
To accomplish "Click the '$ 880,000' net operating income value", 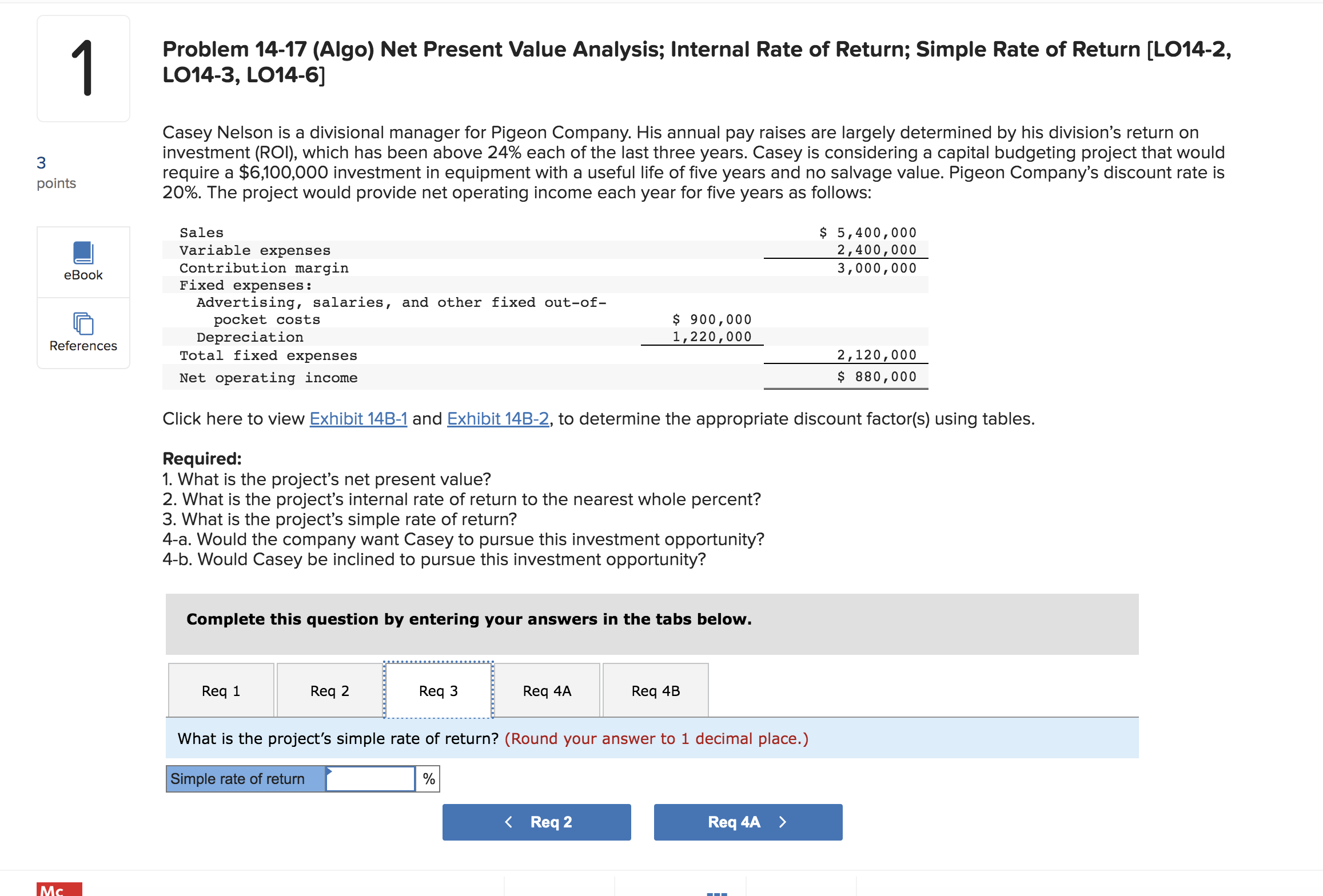I will [876, 377].
